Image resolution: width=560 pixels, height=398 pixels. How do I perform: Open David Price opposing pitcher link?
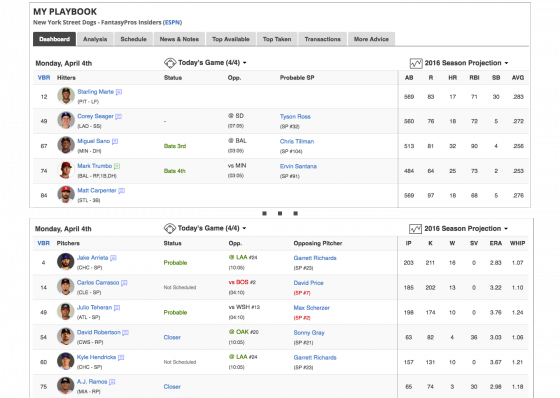pos(309,283)
